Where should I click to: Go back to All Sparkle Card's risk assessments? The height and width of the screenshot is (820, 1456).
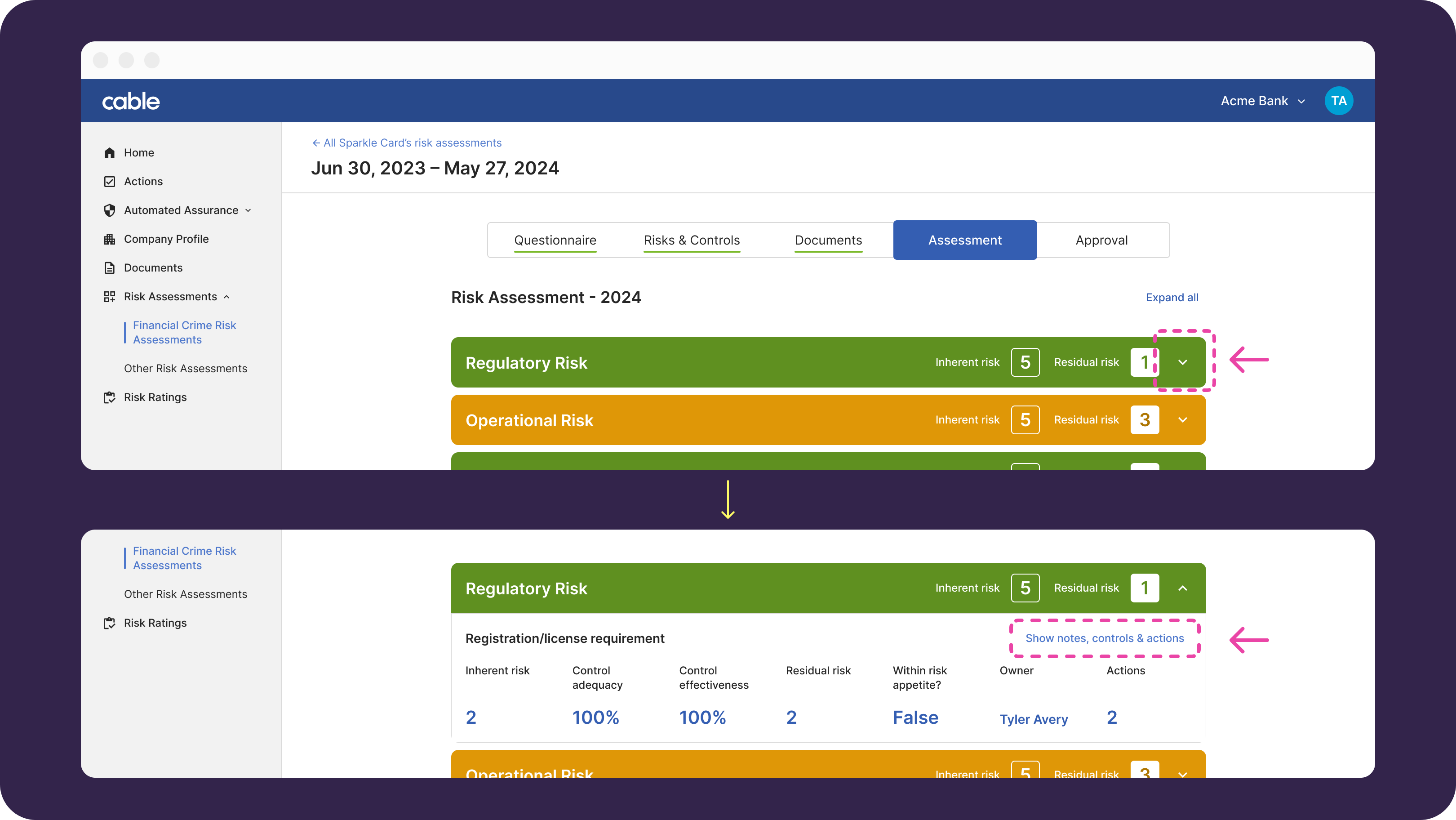click(x=406, y=143)
